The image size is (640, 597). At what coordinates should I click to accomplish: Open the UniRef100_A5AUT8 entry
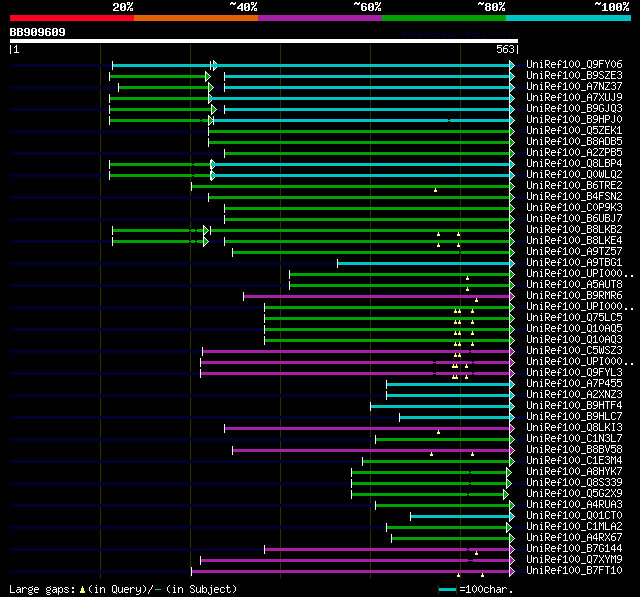pos(574,285)
